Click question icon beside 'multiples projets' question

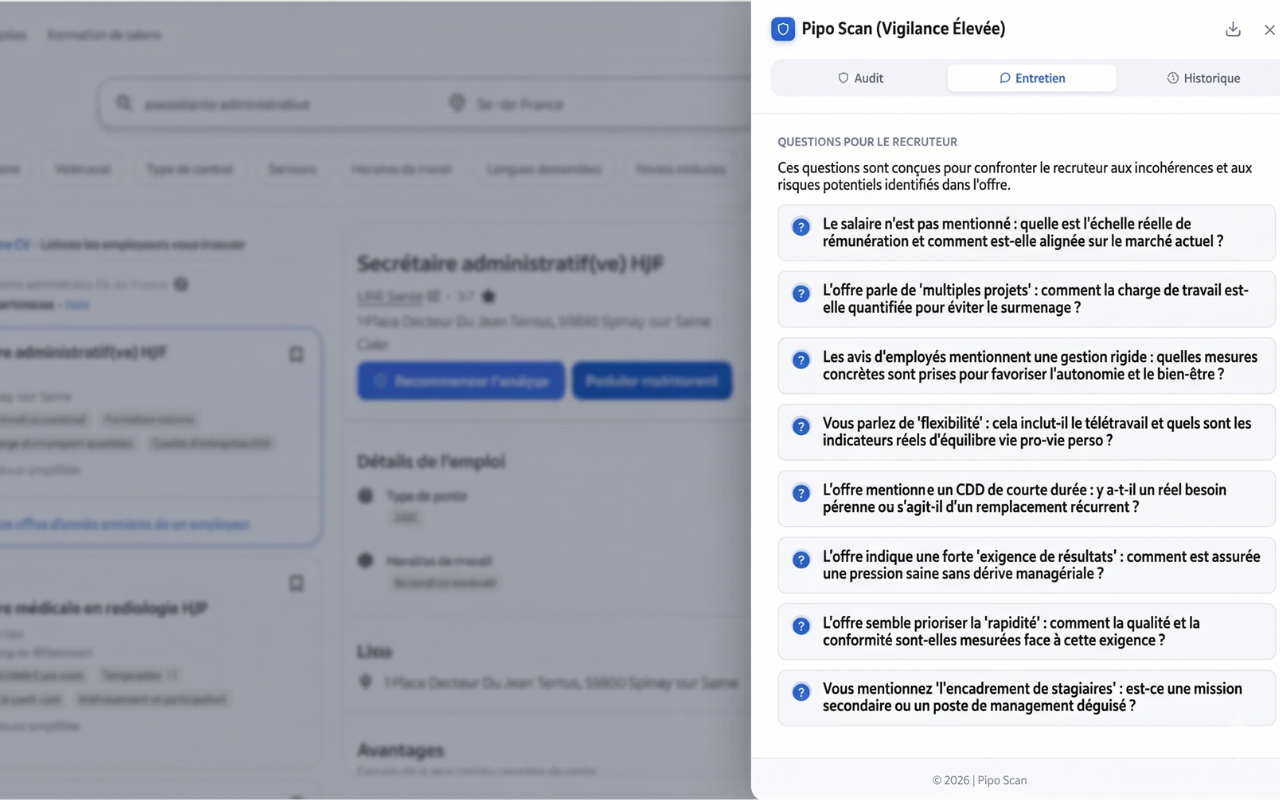pyautogui.click(x=801, y=294)
